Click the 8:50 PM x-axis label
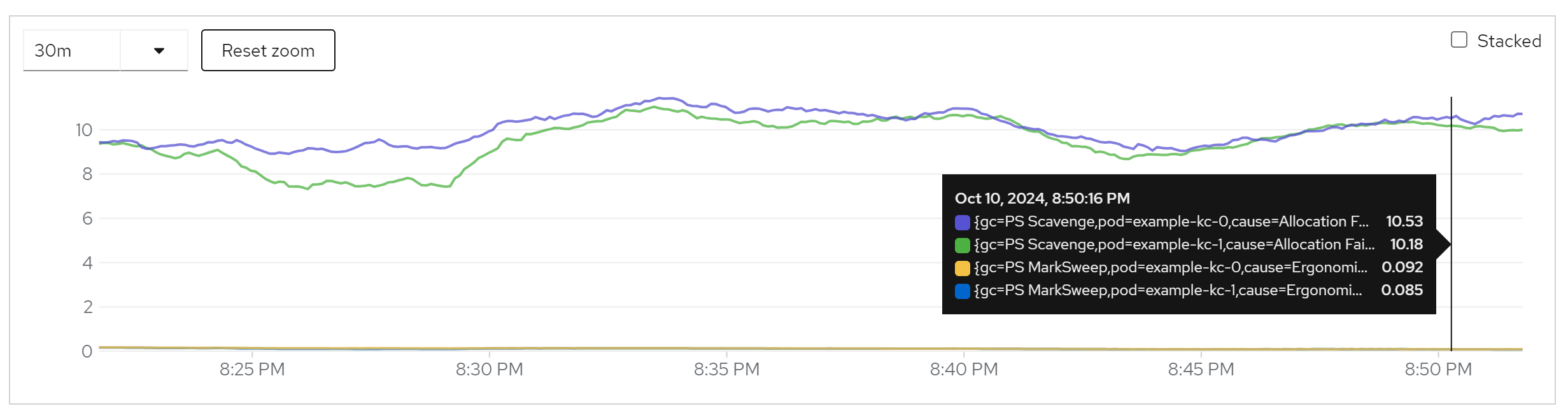 [x=1438, y=369]
